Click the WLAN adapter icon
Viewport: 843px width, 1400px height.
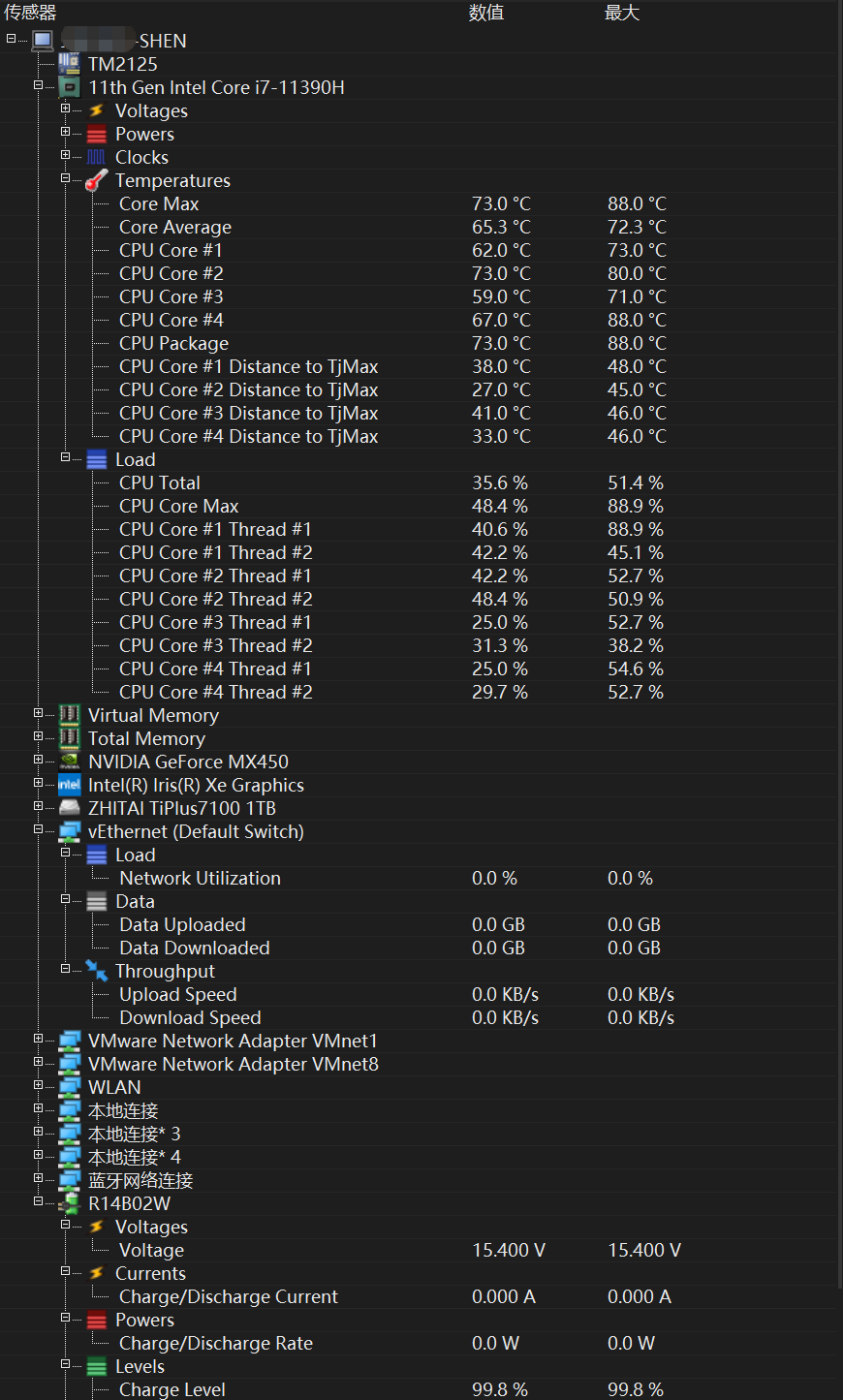coord(69,1087)
